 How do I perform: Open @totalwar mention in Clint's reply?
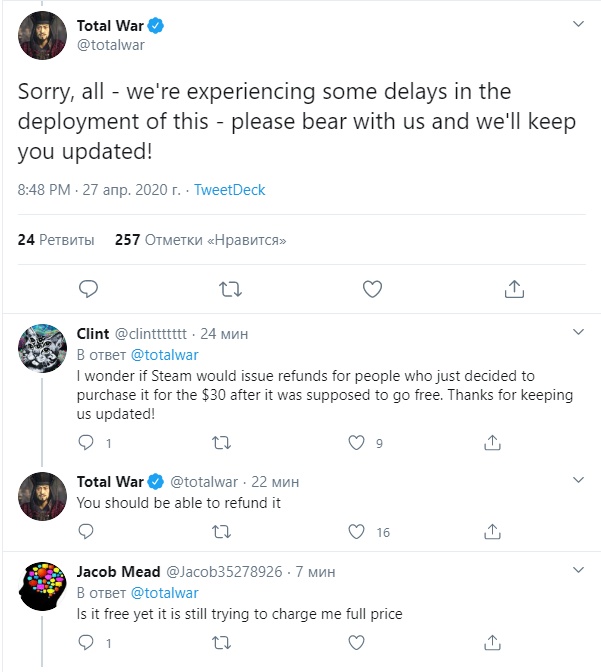coord(165,354)
